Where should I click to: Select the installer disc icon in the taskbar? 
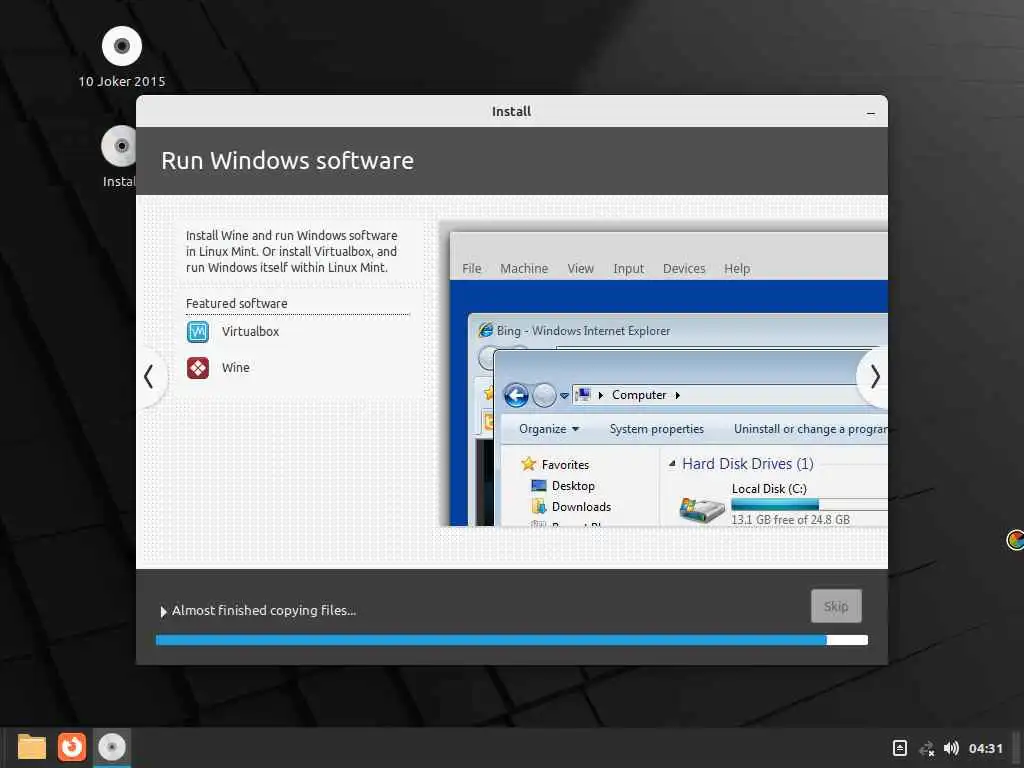pyautogui.click(x=112, y=747)
